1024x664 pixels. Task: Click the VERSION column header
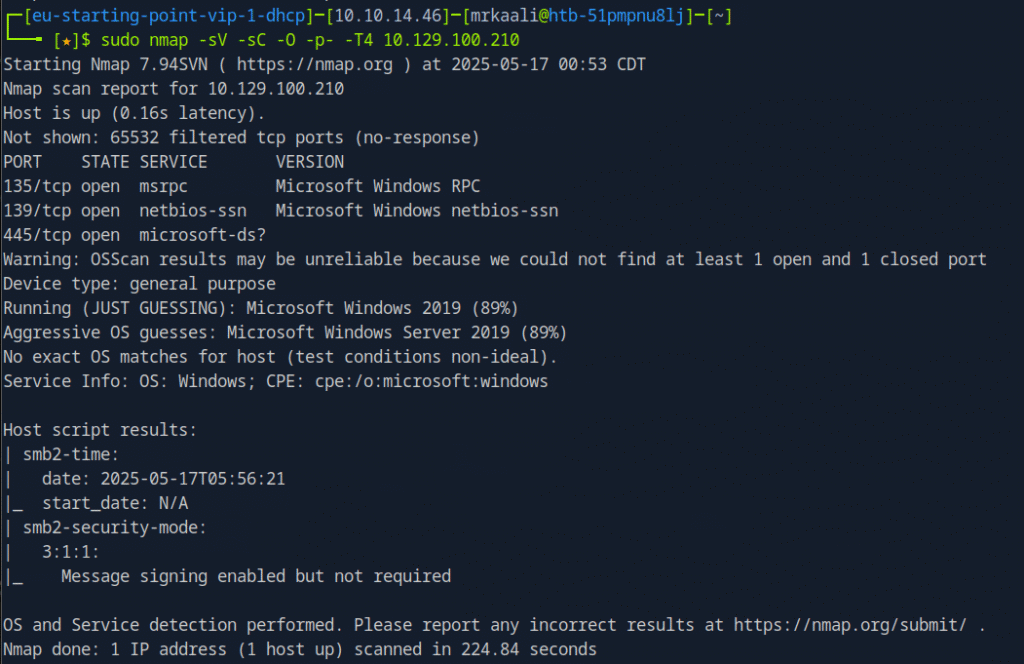point(310,162)
